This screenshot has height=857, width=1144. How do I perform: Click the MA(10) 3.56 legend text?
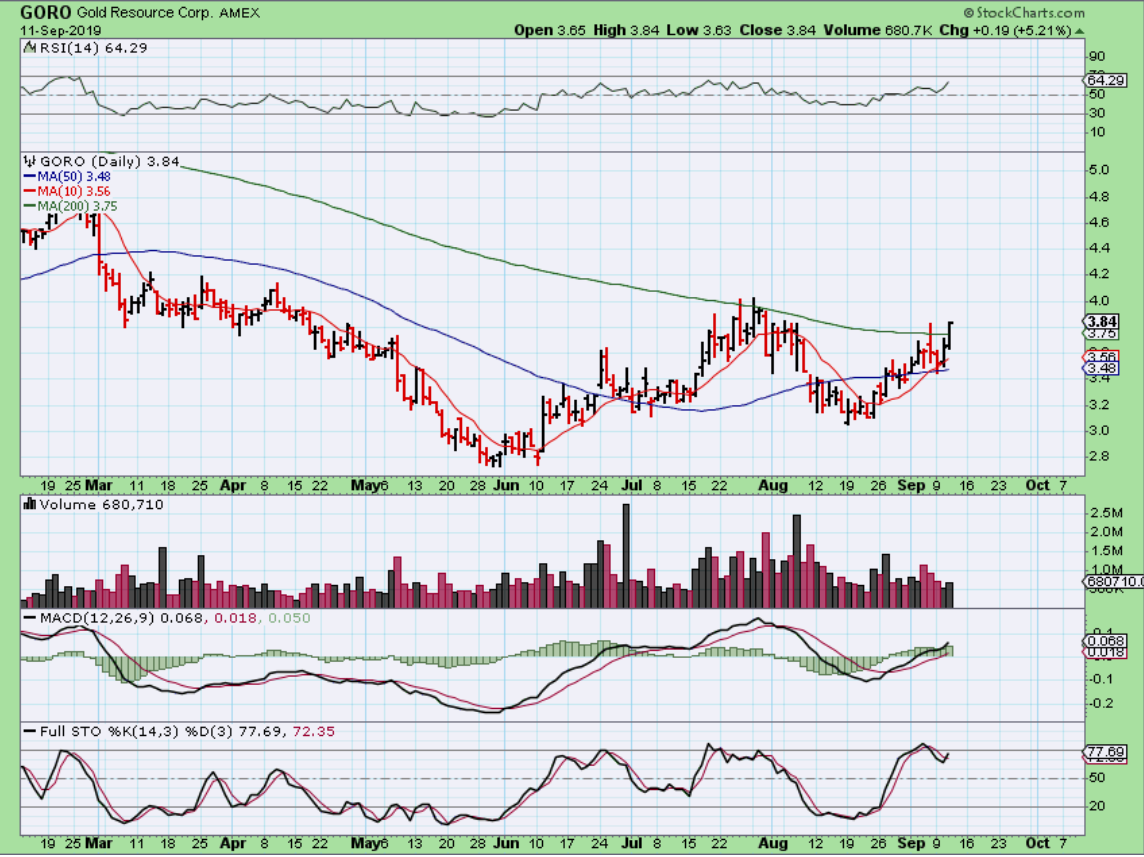[x=74, y=191]
